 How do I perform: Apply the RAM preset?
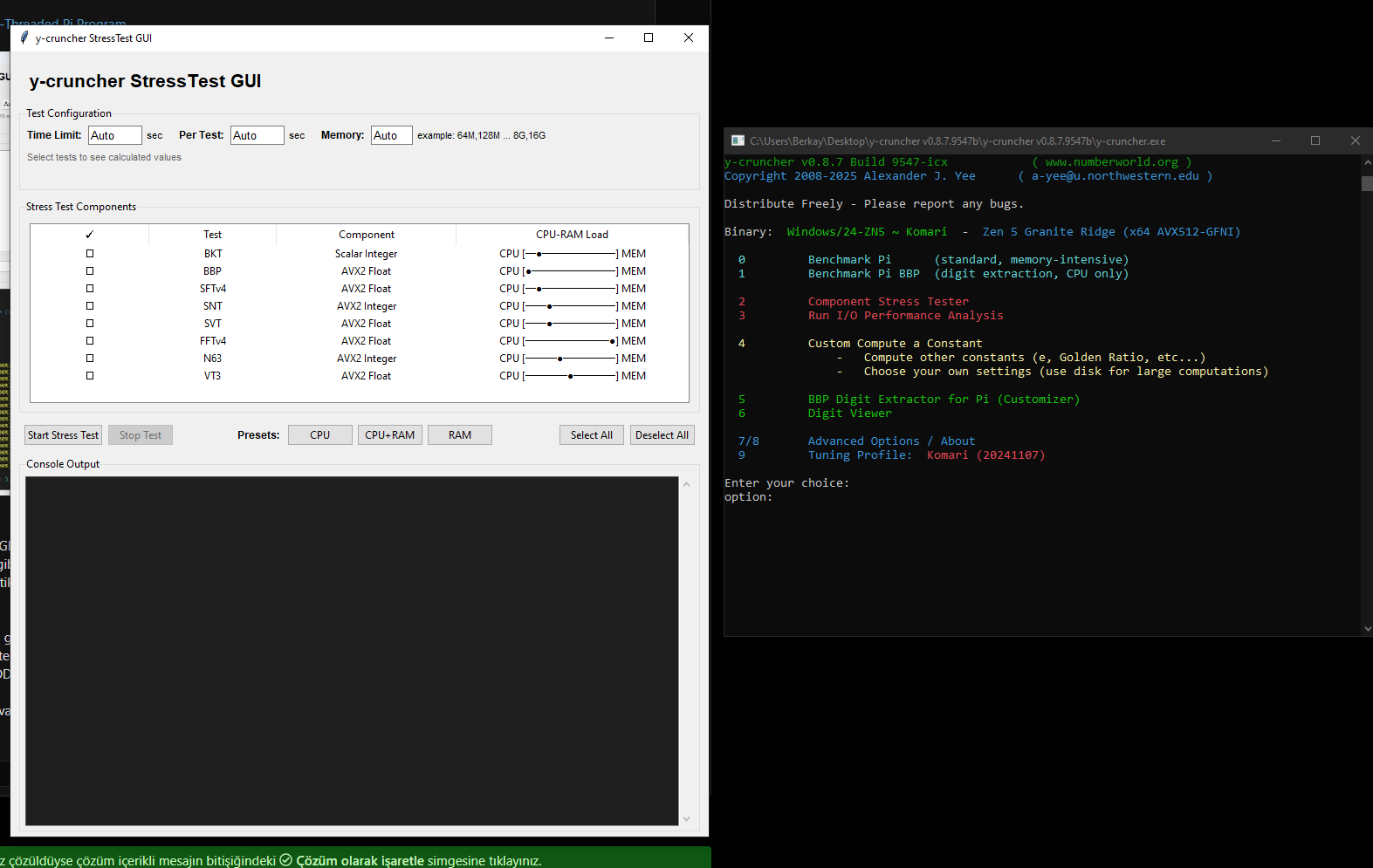[x=460, y=435]
